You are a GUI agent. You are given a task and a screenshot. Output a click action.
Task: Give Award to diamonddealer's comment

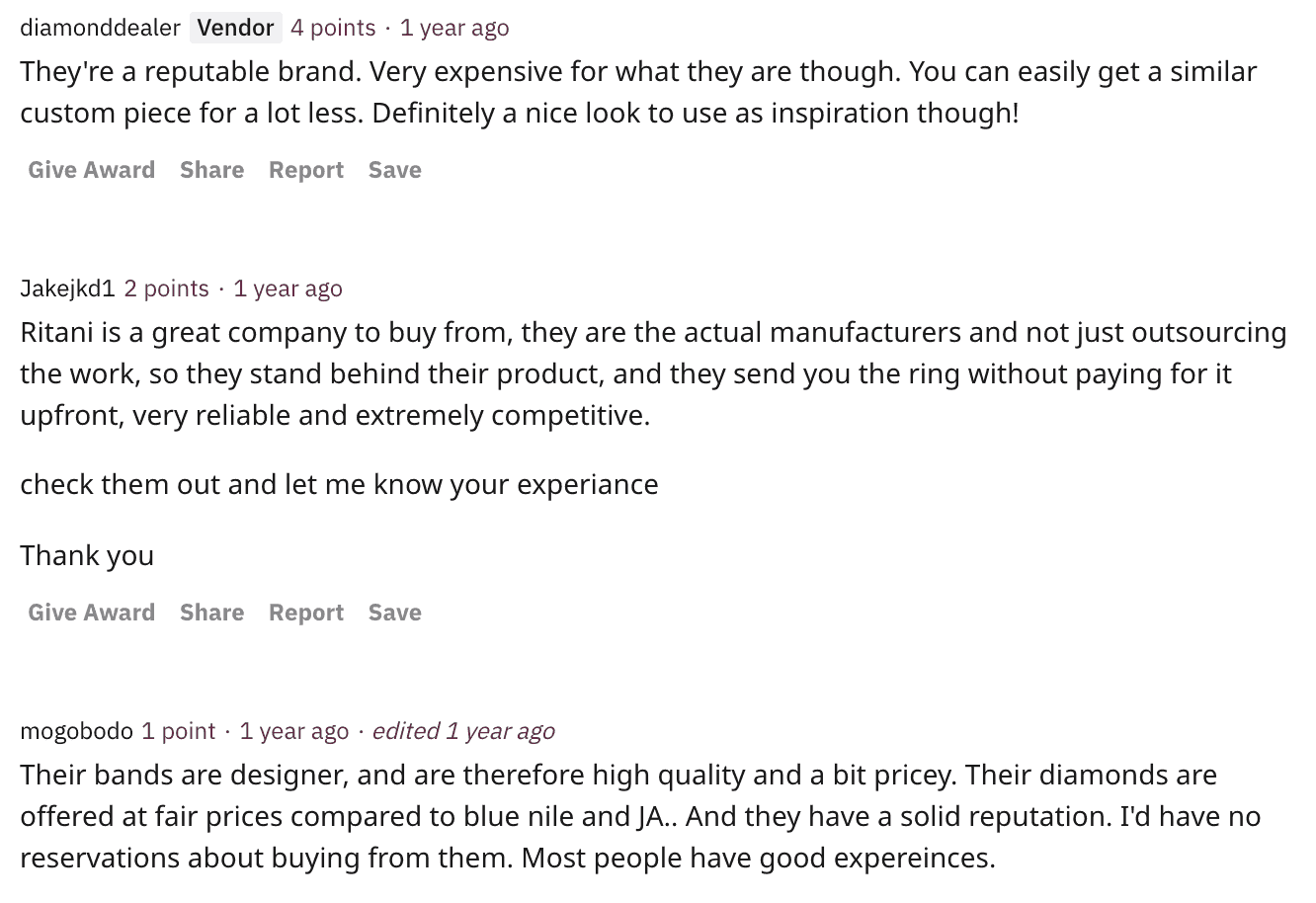(90, 169)
